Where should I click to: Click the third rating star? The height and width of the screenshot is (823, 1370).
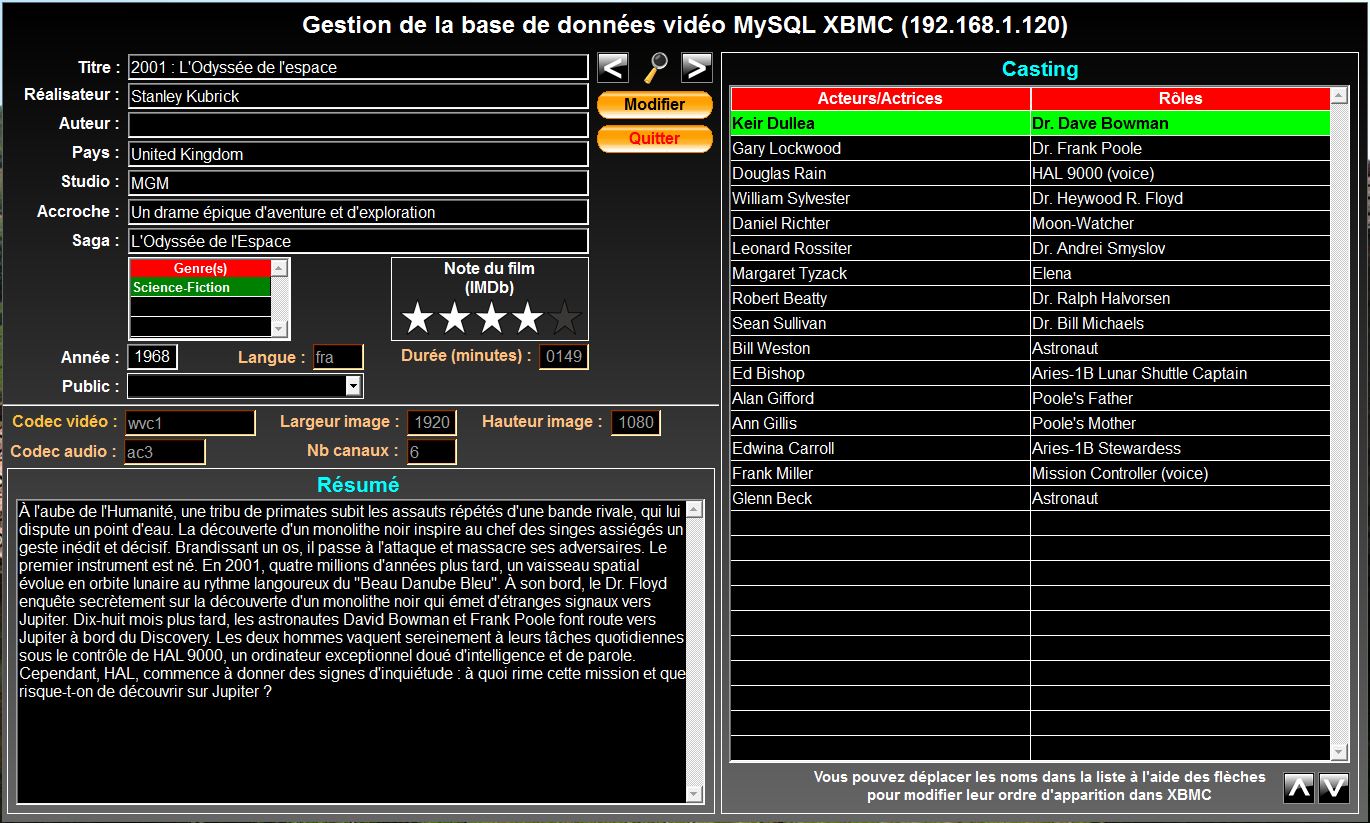491,319
